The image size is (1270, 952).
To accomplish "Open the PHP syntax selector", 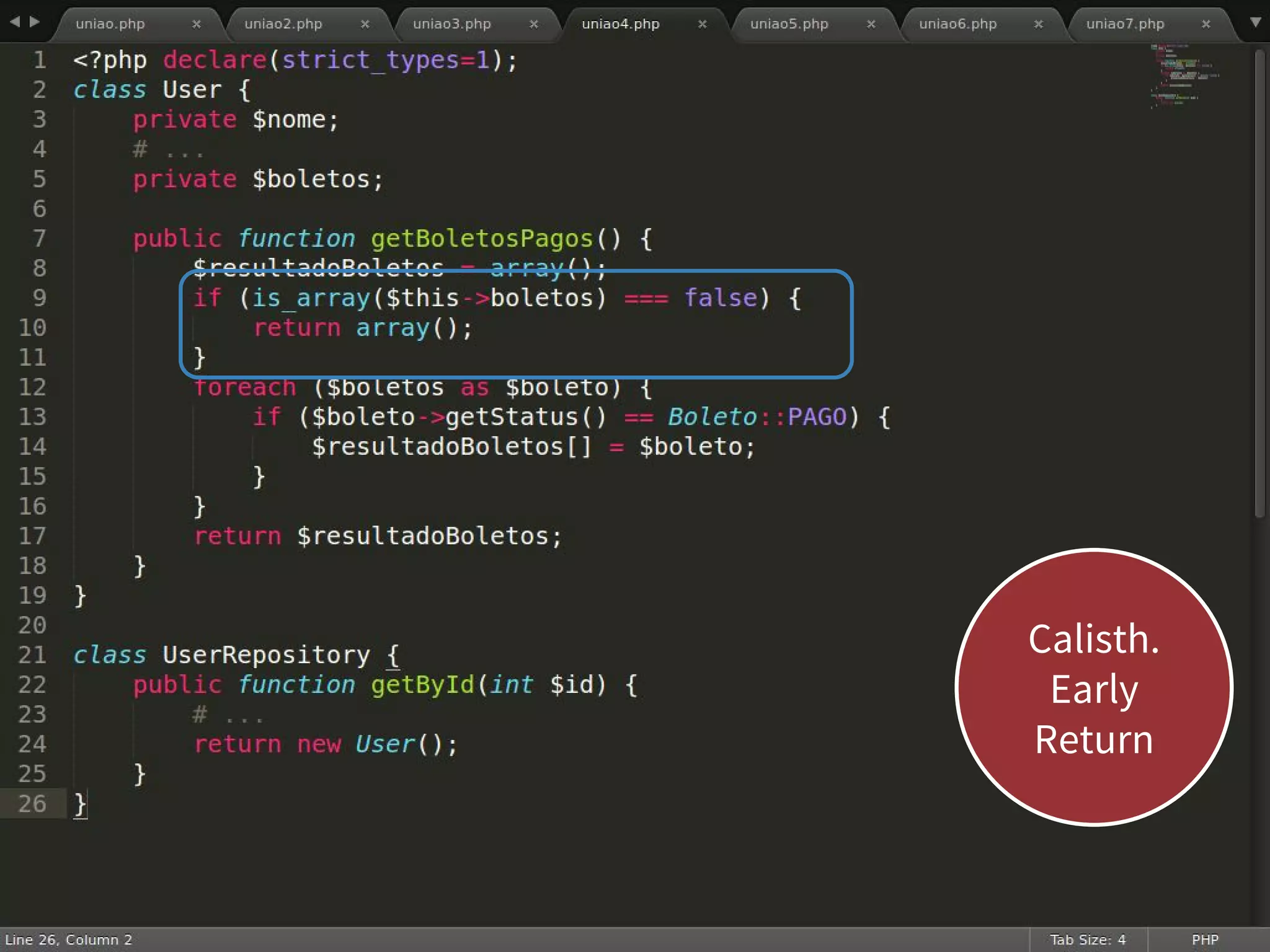I will pyautogui.click(x=1204, y=940).
